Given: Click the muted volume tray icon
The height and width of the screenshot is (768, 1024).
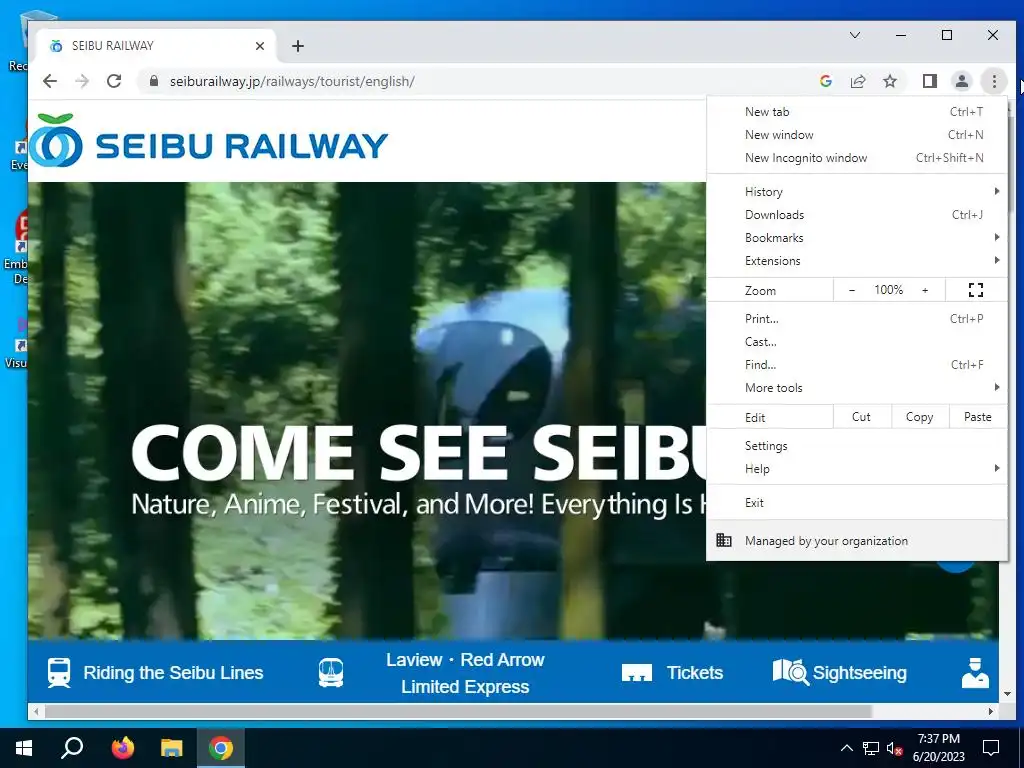Looking at the screenshot, I should click(x=895, y=748).
